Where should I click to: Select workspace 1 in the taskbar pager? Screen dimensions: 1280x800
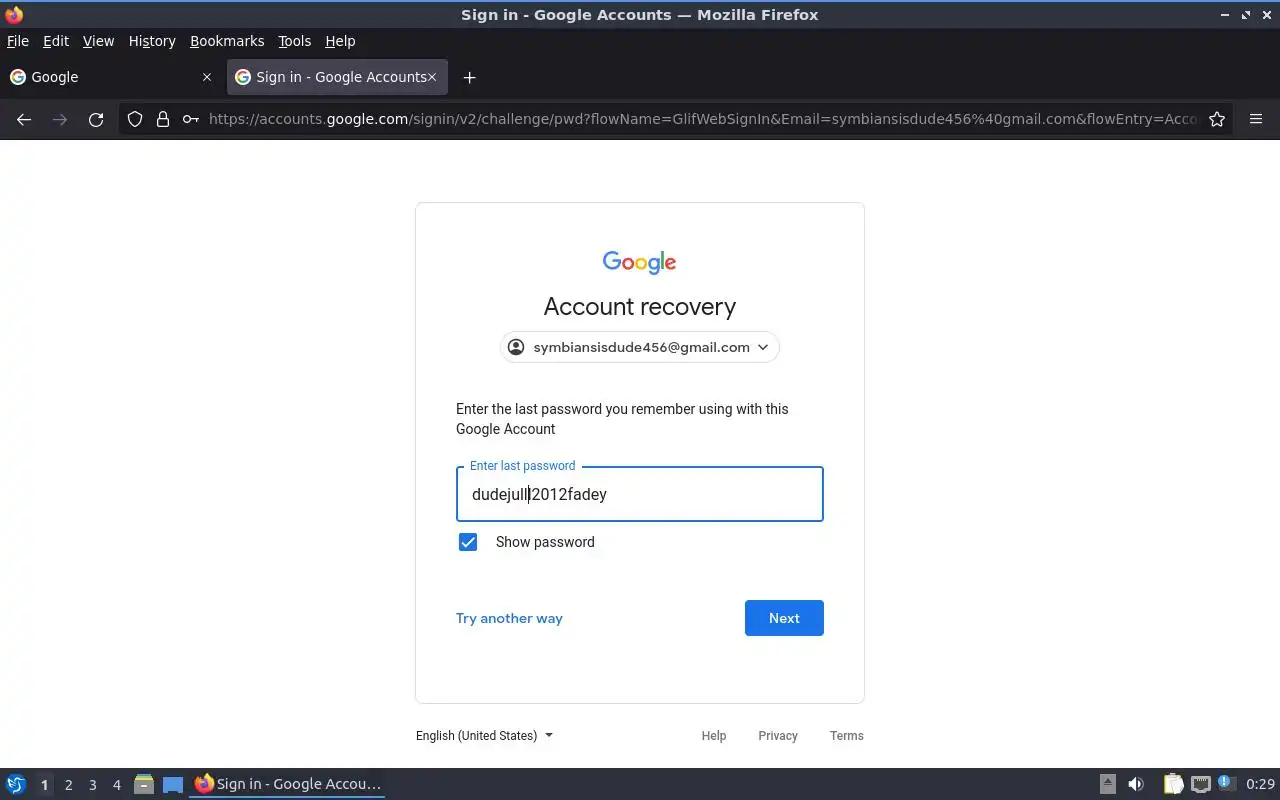(45, 785)
